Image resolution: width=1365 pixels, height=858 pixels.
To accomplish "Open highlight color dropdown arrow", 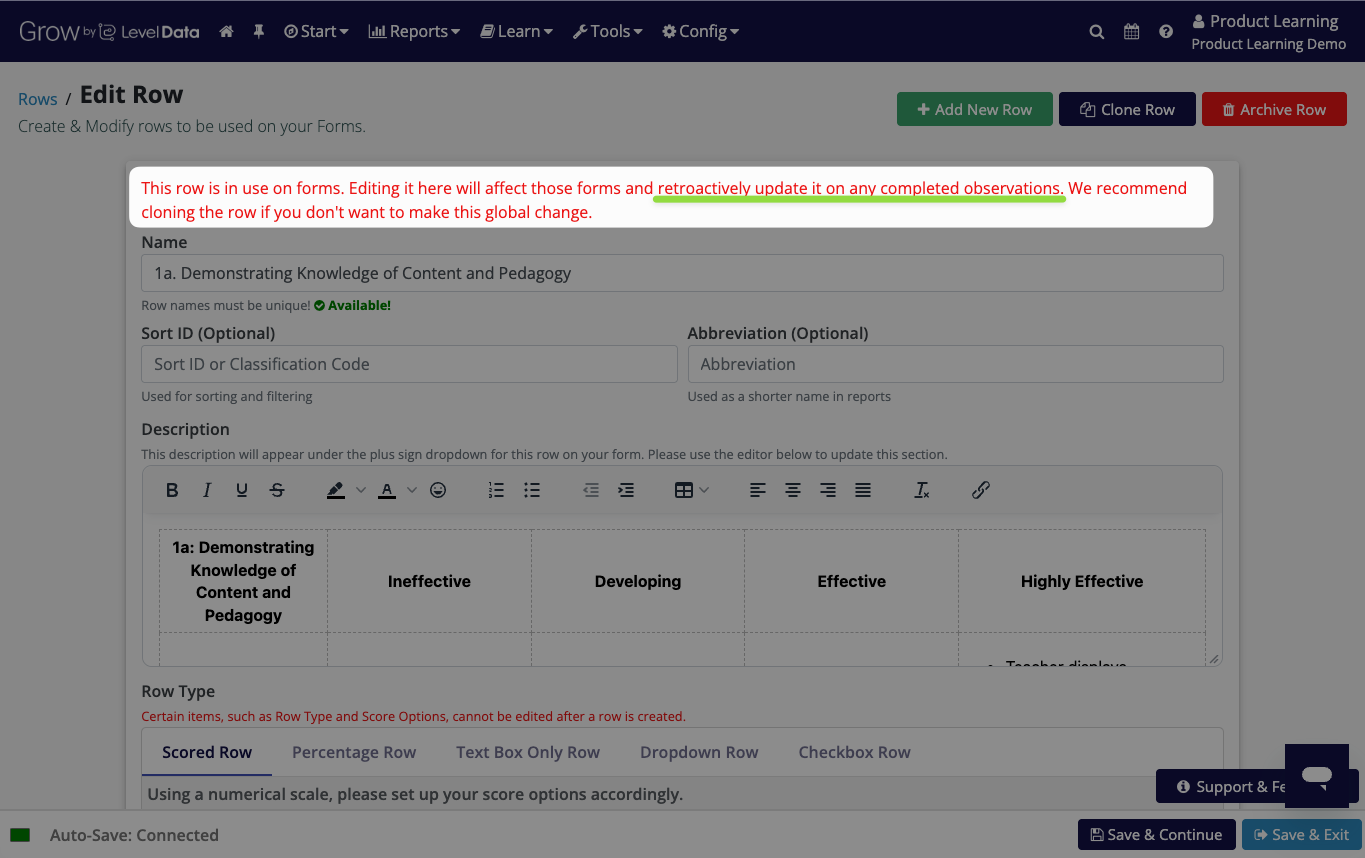I will [361, 490].
